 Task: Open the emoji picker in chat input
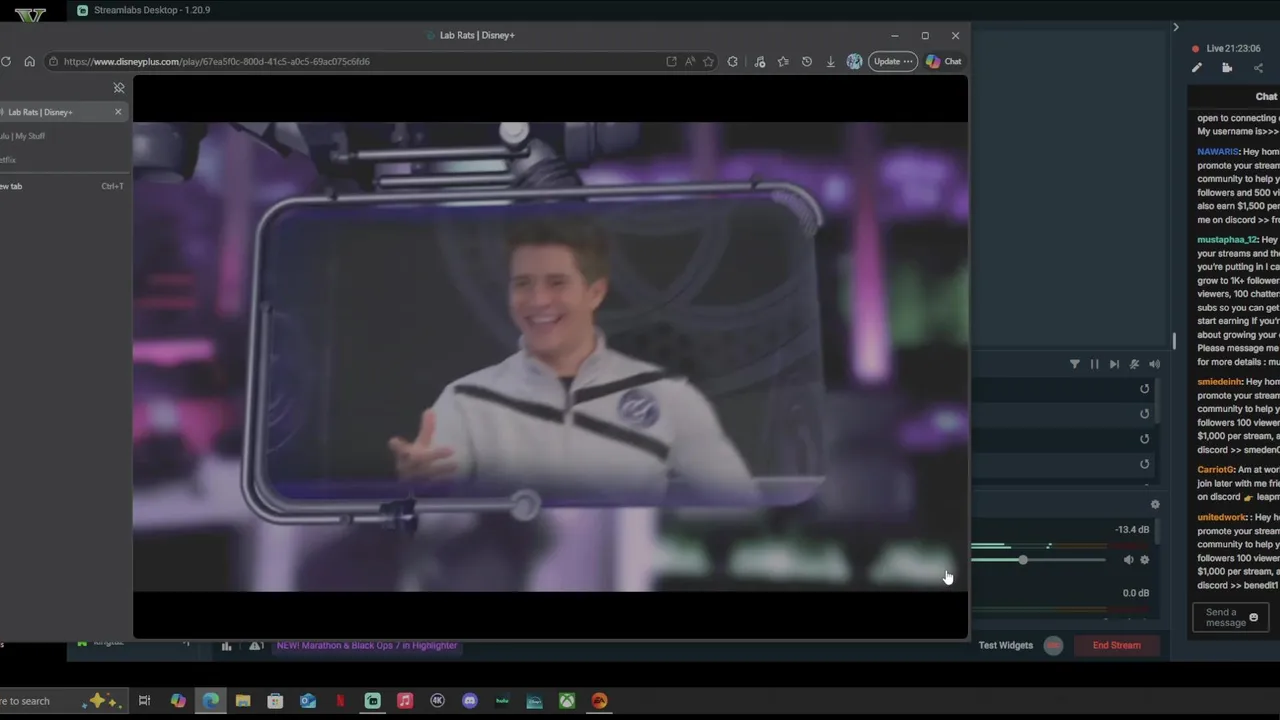1254,618
